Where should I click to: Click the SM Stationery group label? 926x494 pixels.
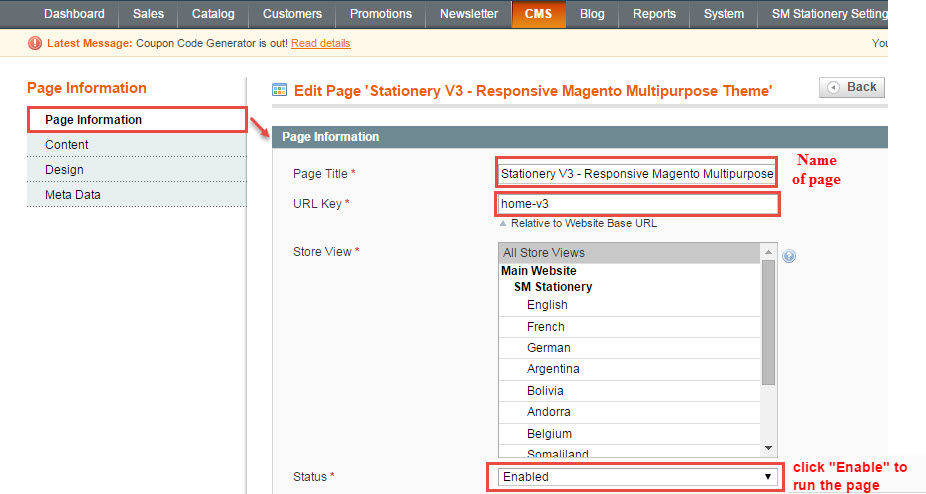(553, 287)
